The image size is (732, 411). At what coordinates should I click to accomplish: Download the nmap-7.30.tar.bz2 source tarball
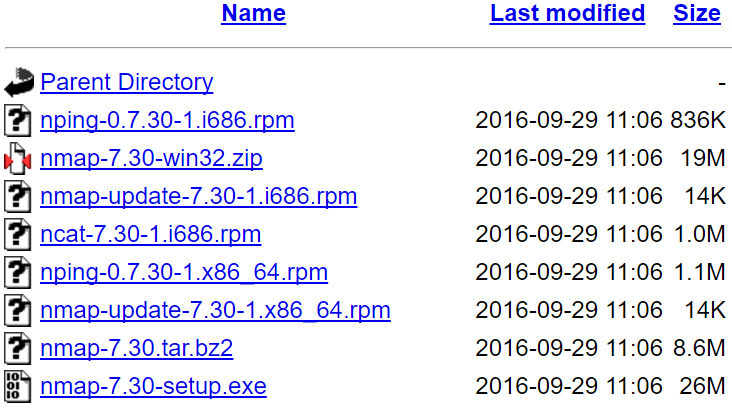click(x=137, y=348)
